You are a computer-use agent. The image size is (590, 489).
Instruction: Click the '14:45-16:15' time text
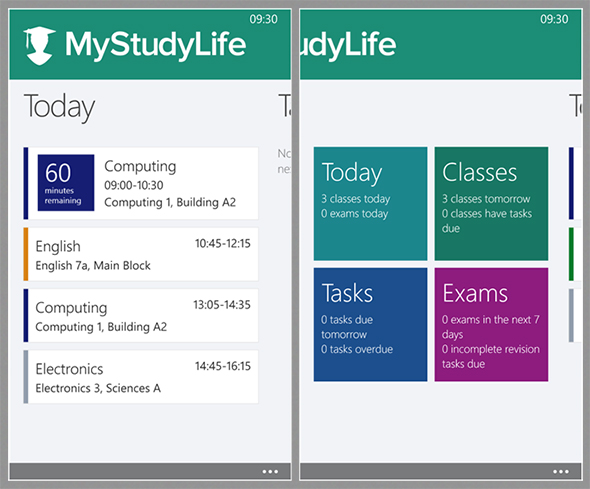223,366
